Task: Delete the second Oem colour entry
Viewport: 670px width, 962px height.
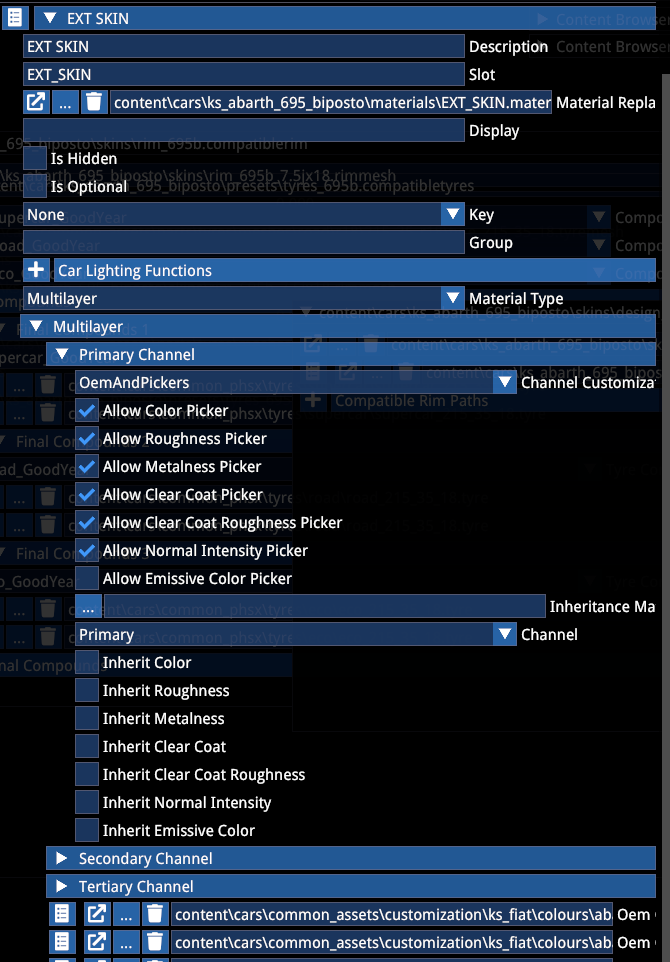Action: pyautogui.click(x=155, y=943)
